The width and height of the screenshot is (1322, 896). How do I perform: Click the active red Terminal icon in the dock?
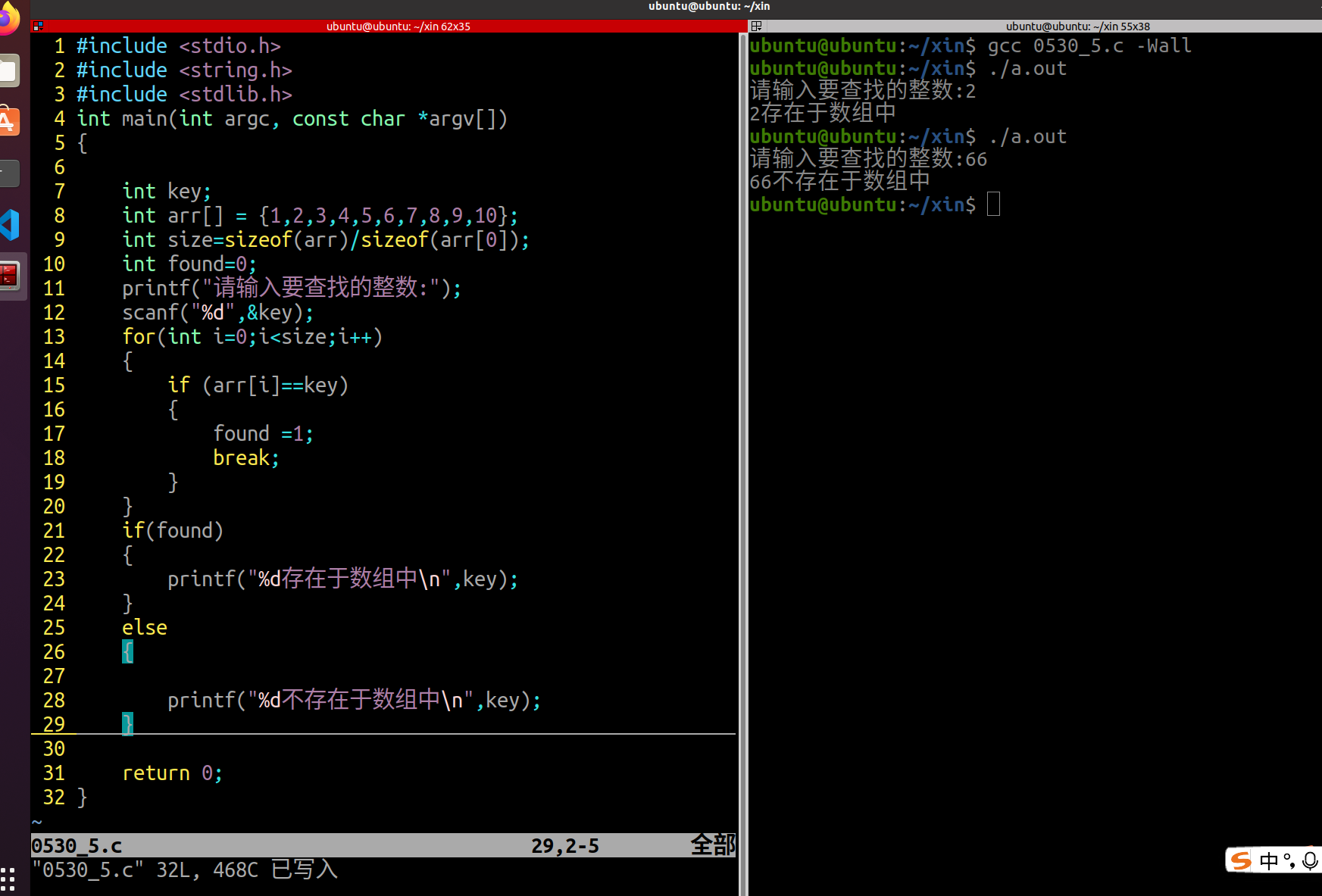pyautogui.click(x=11, y=276)
